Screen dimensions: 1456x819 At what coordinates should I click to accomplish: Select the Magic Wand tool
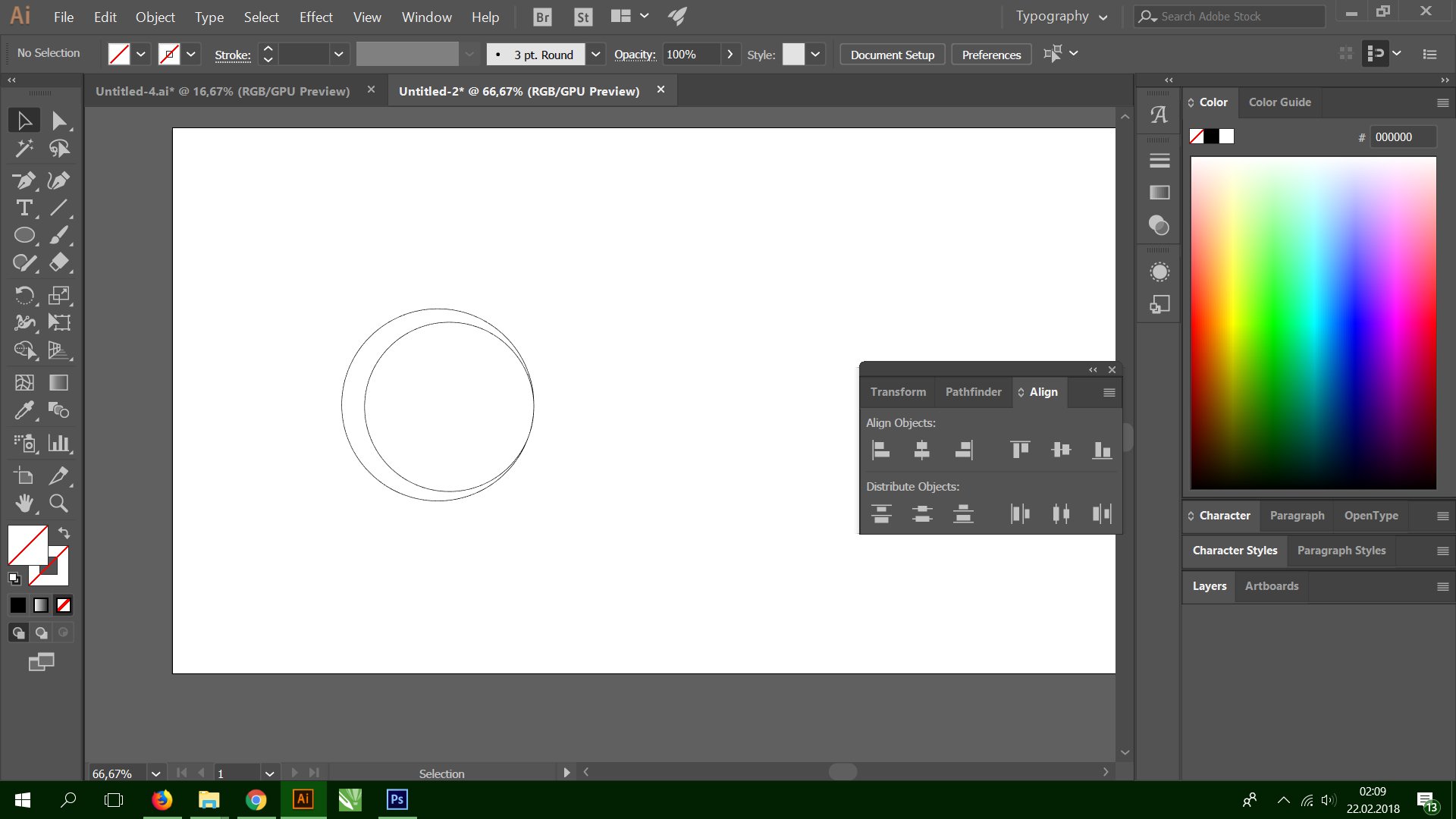(x=24, y=149)
